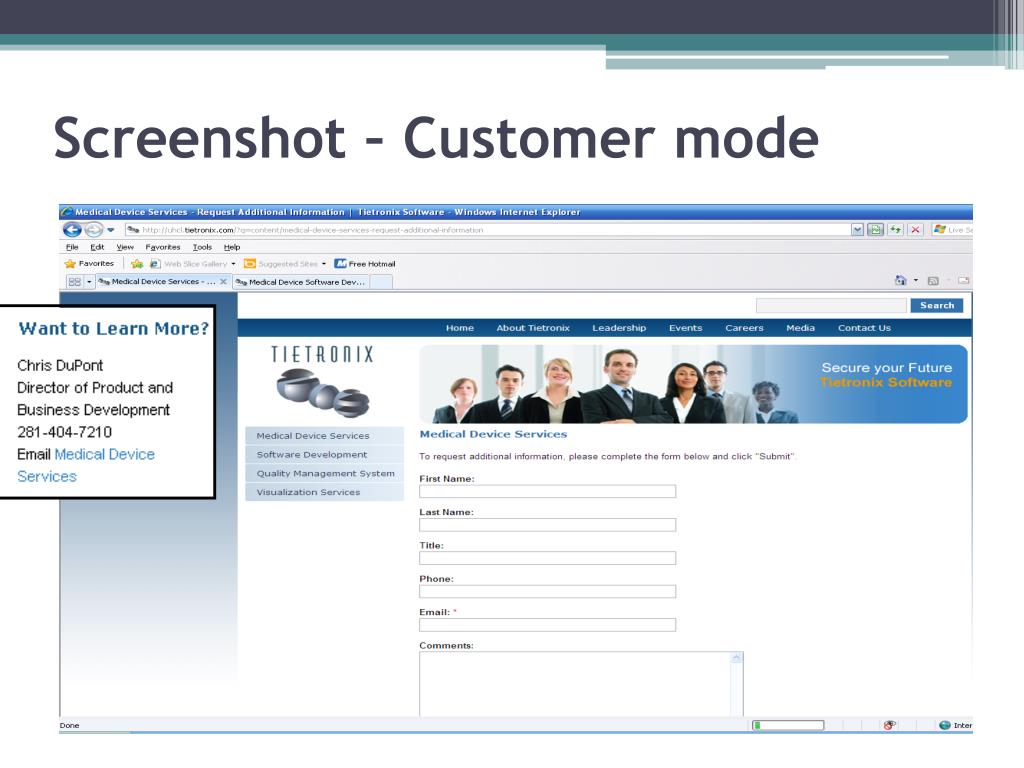Click the Title field
Image resolution: width=1024 pixels, height=768 pixels.
point(547,558)
